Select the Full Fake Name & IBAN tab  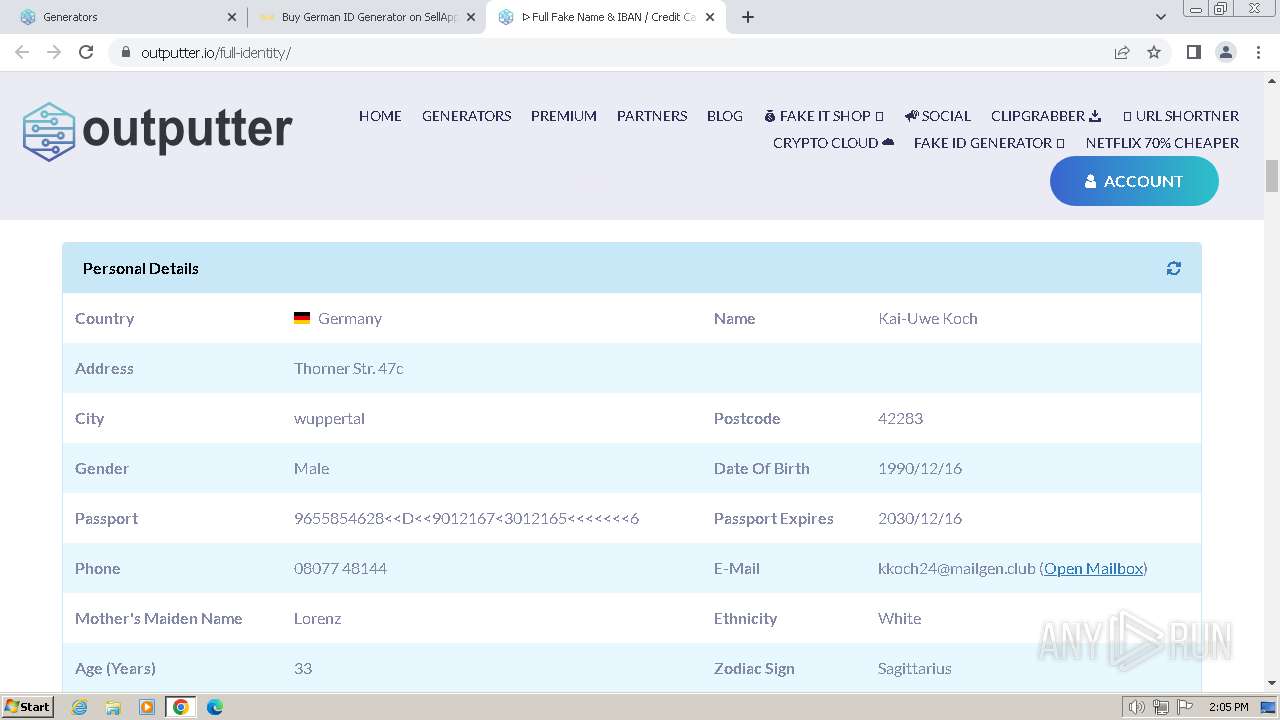click(x=606, y=17)
